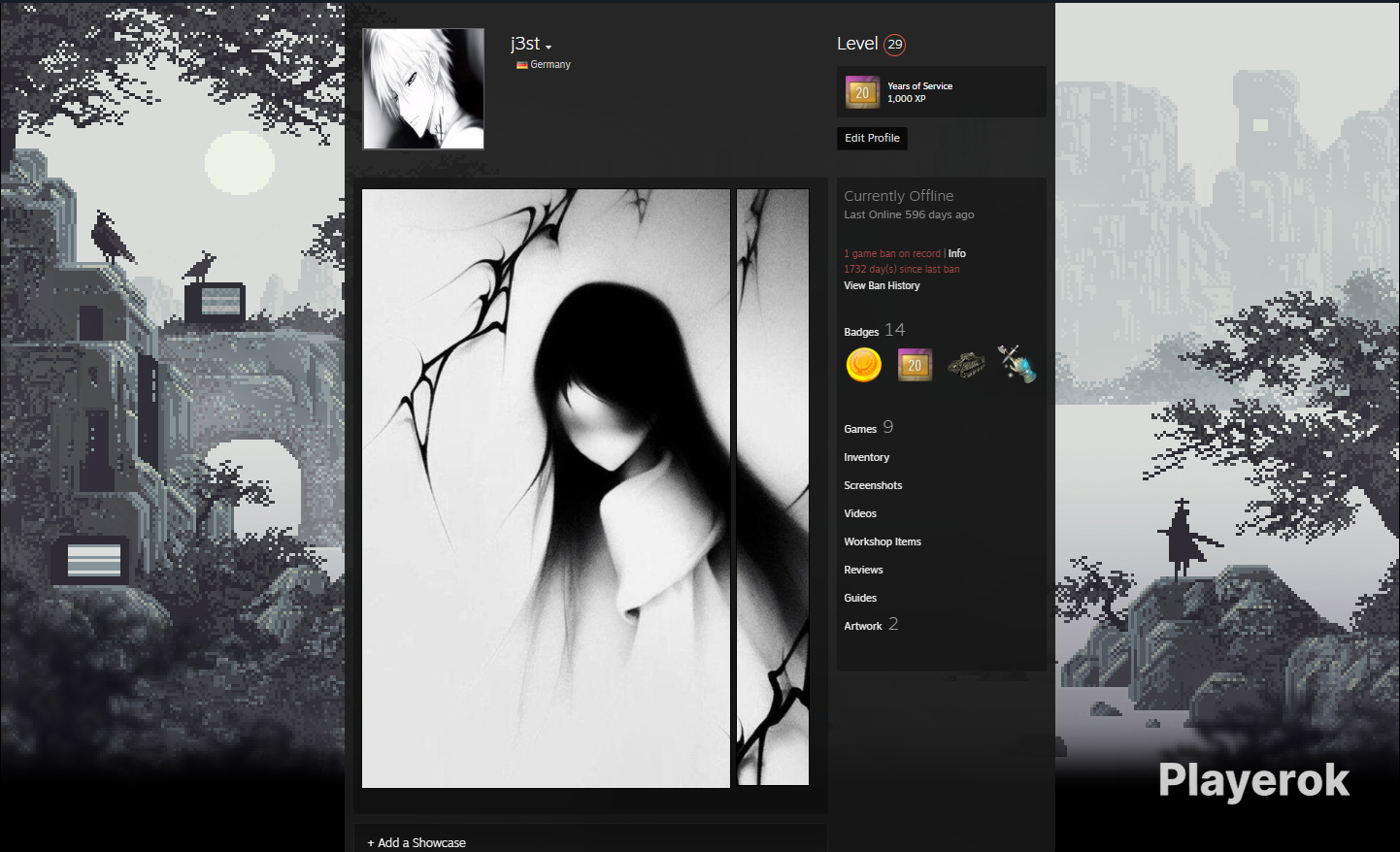Click the tank badge icon

click(966, 365)
